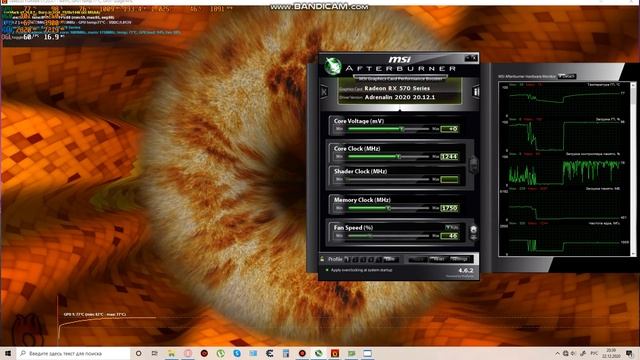
Task: Select profile slot 1
Action: point(347,260)
